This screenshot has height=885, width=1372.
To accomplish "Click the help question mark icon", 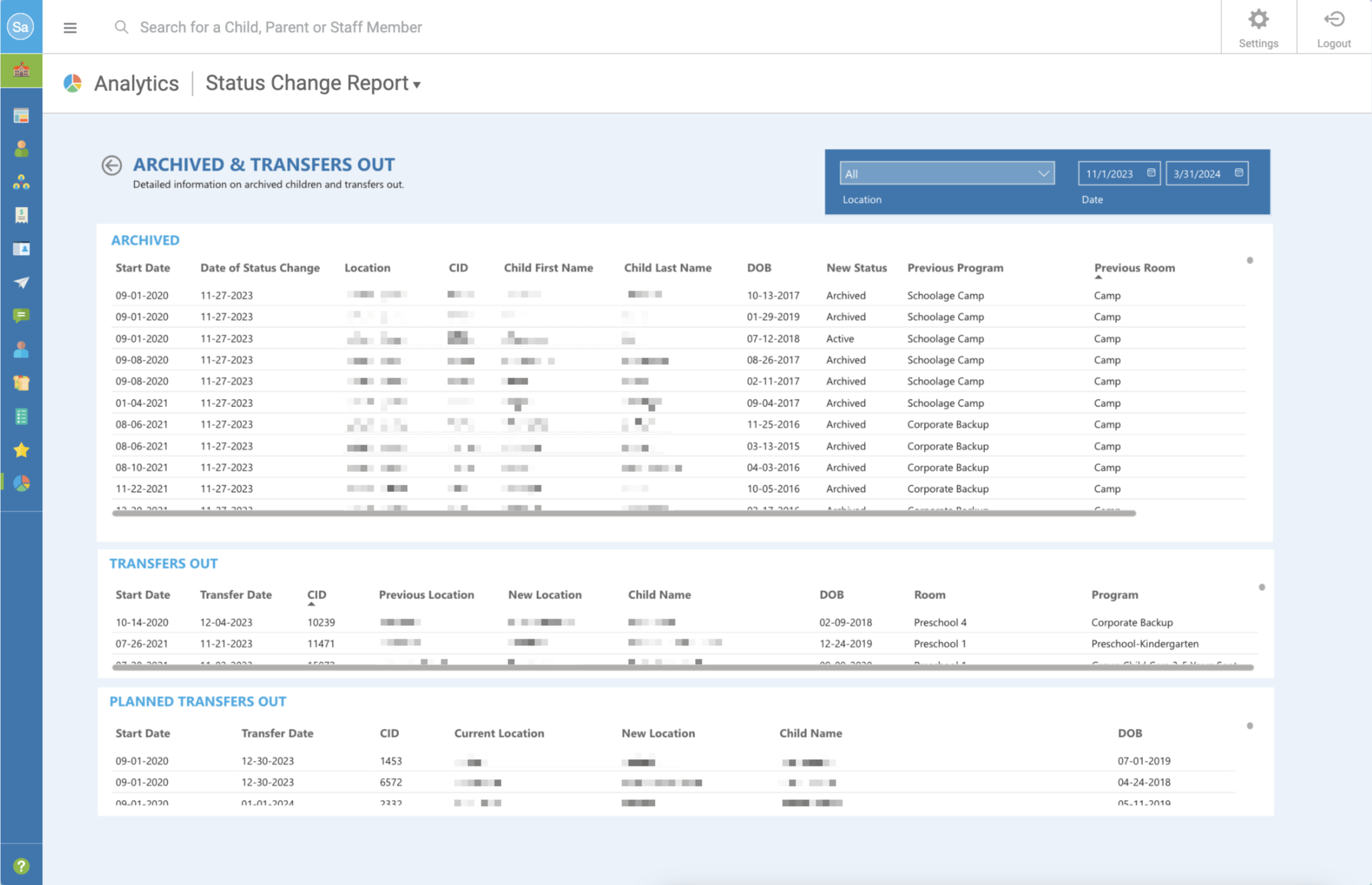I will [21, 866].
